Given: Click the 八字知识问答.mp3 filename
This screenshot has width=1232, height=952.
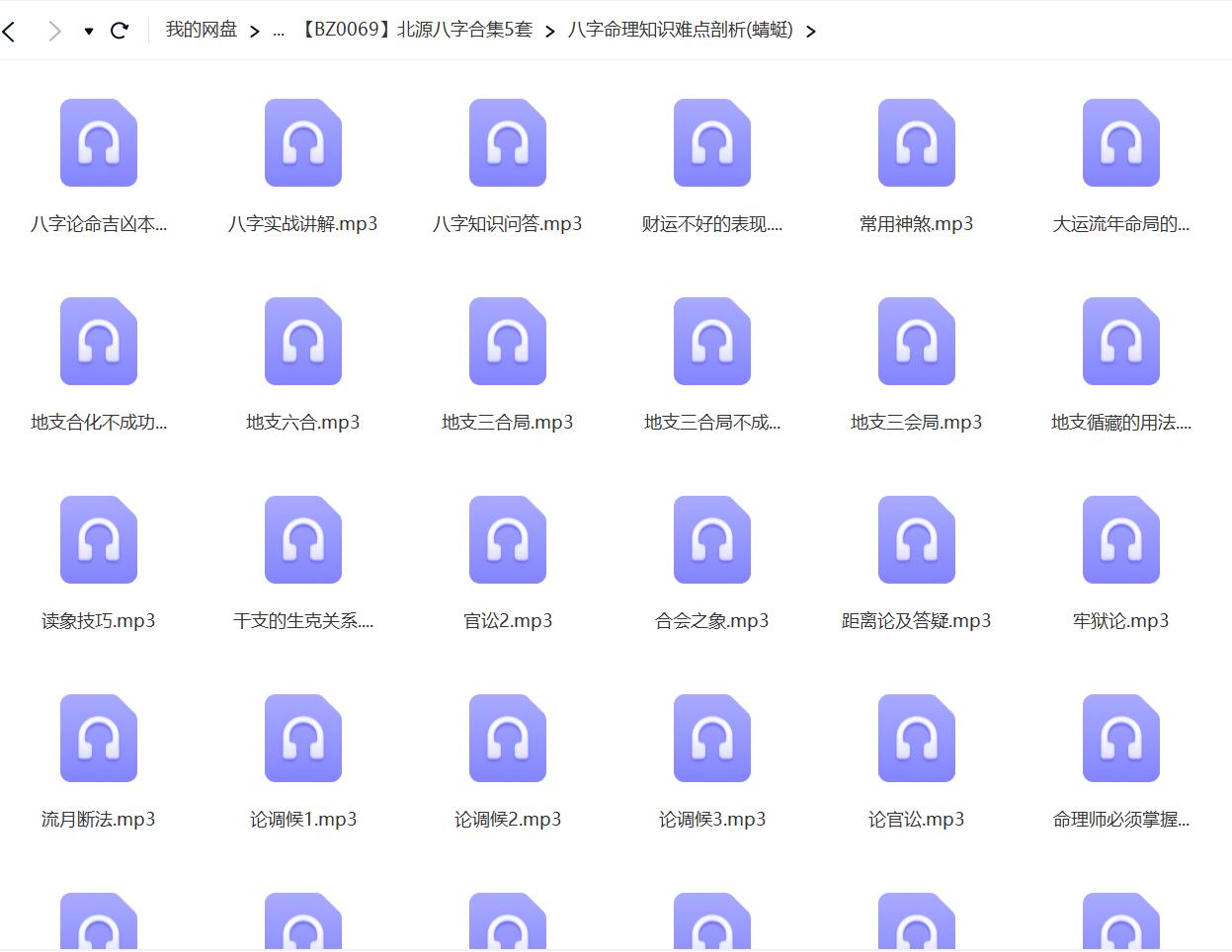Looking at the screenshot, I should click(507, 224).
